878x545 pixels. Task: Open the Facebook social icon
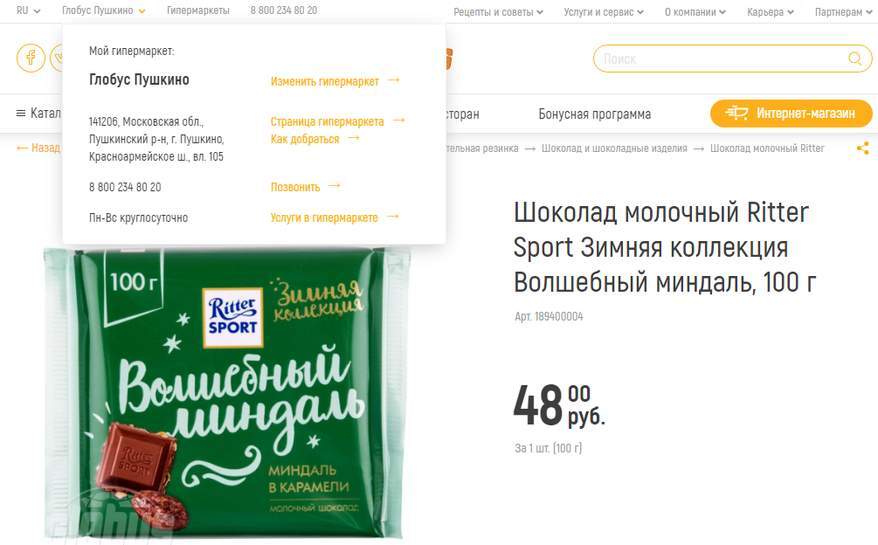pos(31,58)
